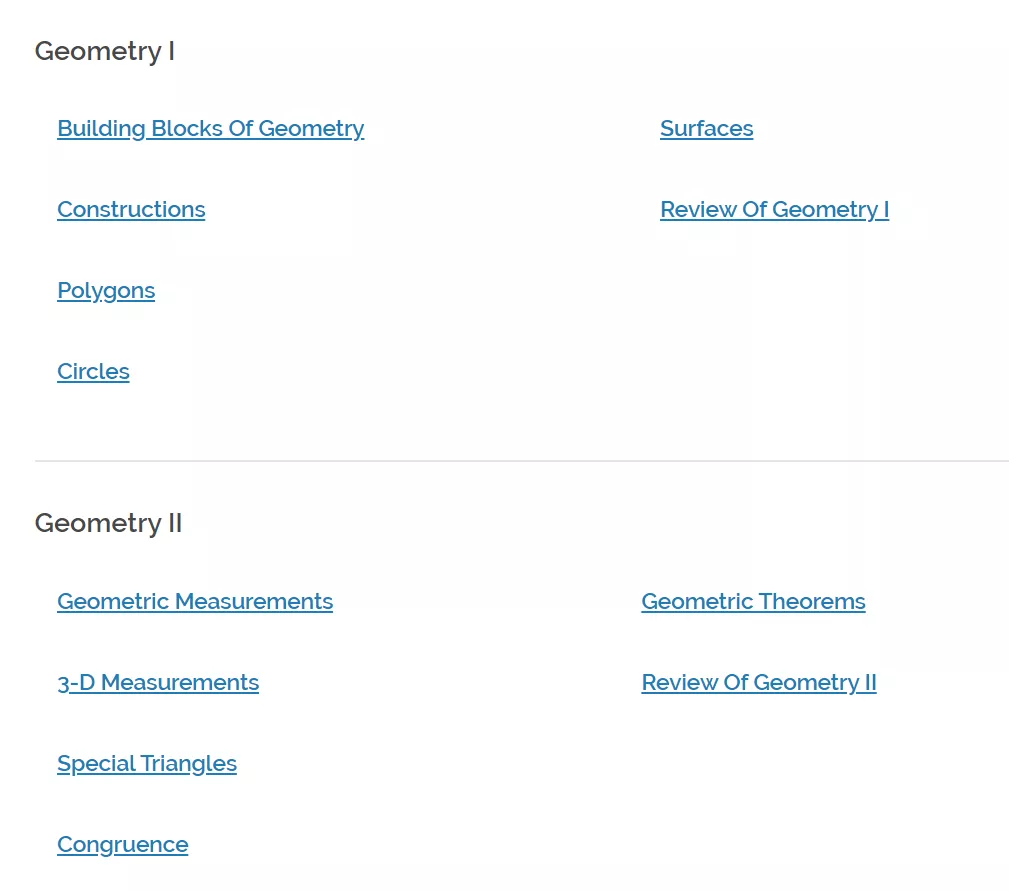Click Review Of Geometry II
The height and width of the screenshot is (891, 1009).
click(759, 683)
